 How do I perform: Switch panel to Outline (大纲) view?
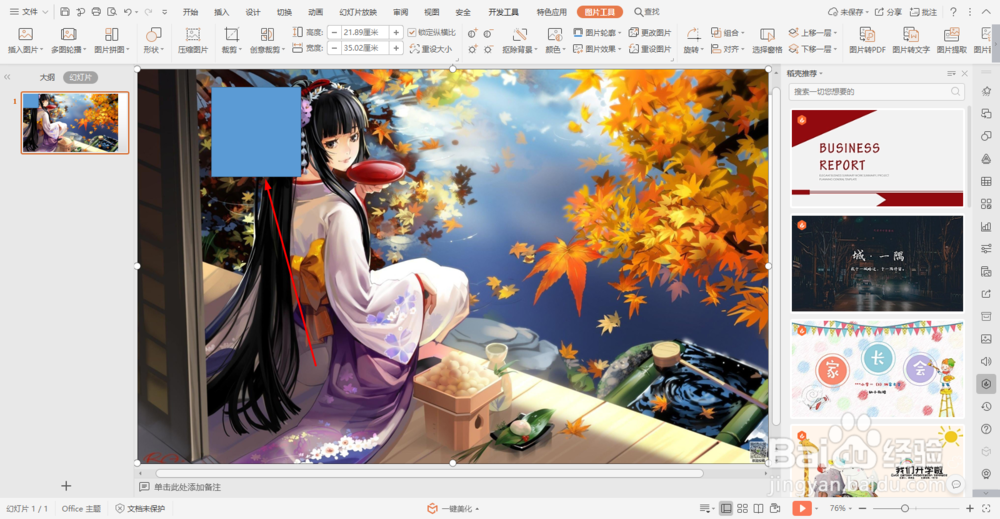47,77
